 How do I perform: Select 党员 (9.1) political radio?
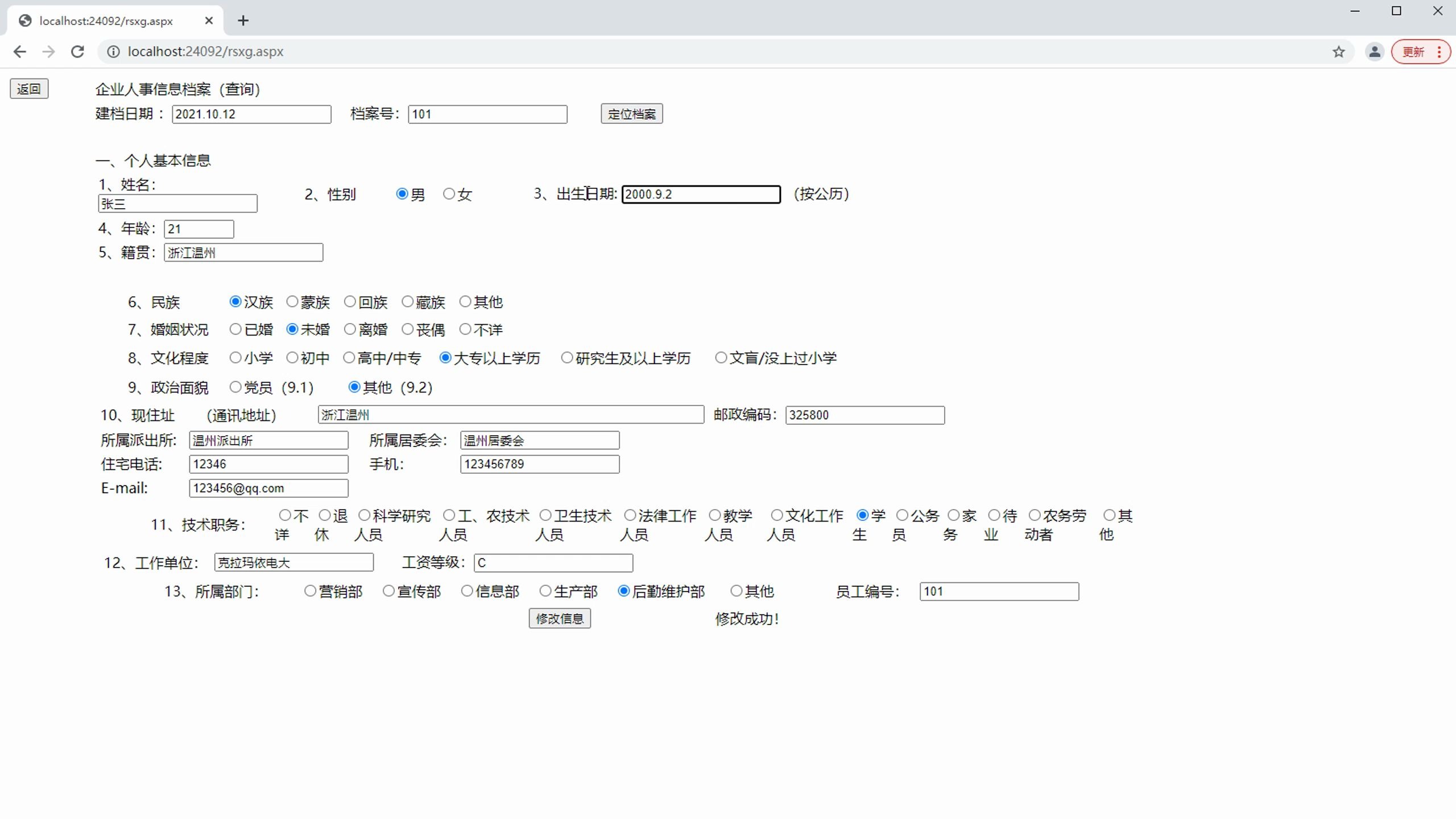point(235,387)
